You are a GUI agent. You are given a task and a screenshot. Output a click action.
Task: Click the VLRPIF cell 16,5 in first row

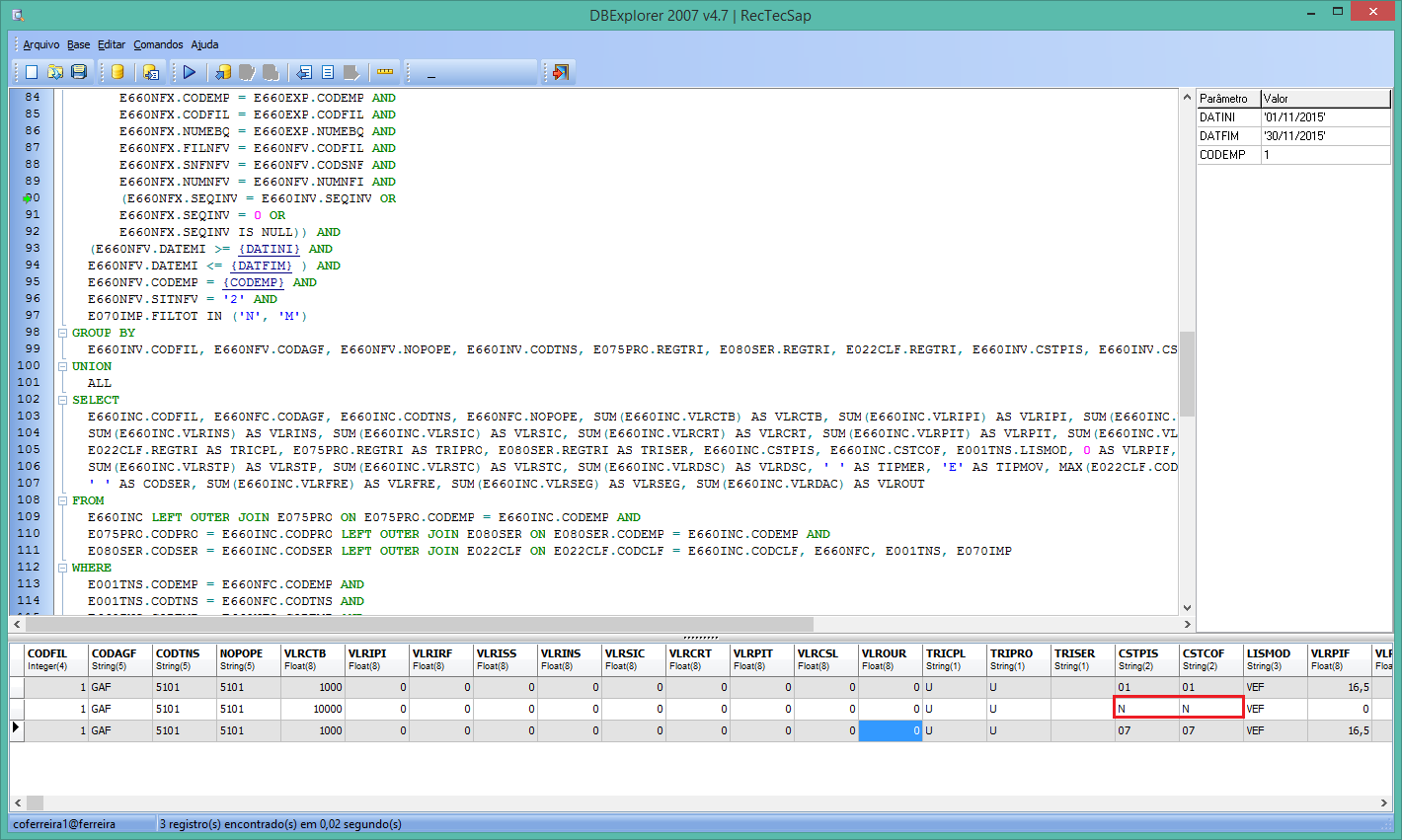point(1340,687)
